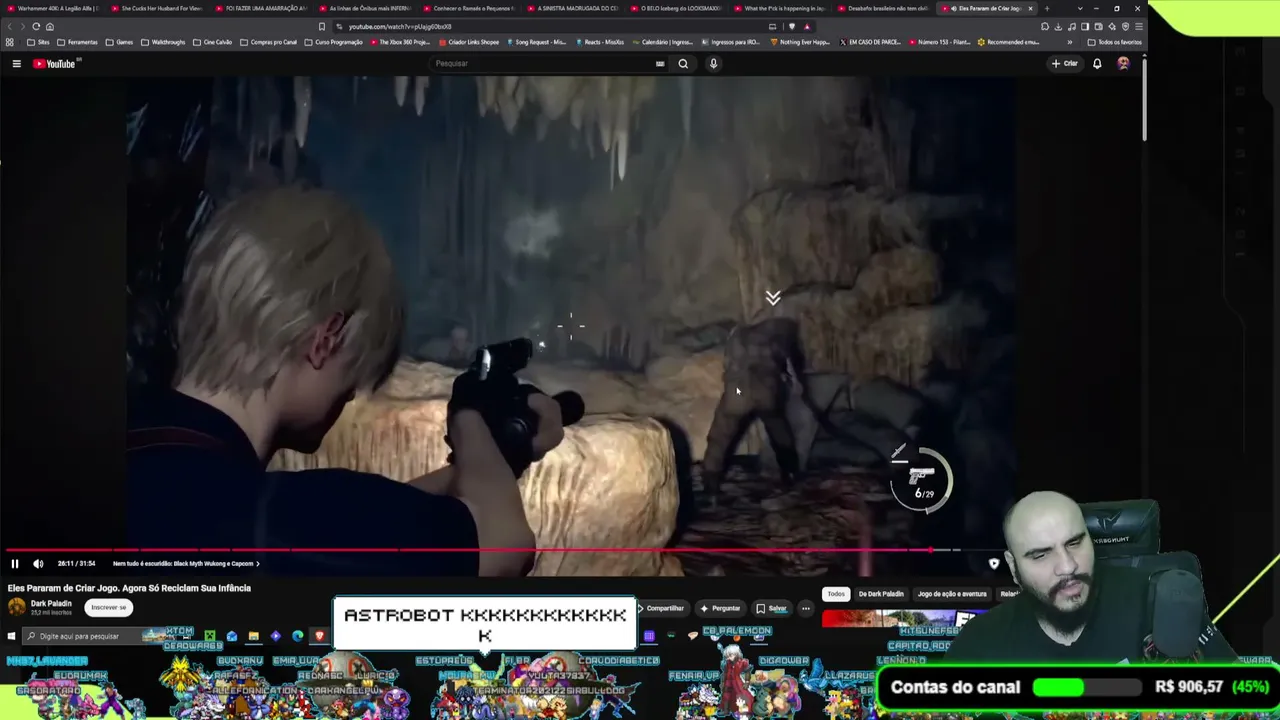This screenshot has height=720, width=1280.
Task: Open the 'EM CASO DE PARCE...' bookmark
Action: pyautogui.click(x=871, y=42)
